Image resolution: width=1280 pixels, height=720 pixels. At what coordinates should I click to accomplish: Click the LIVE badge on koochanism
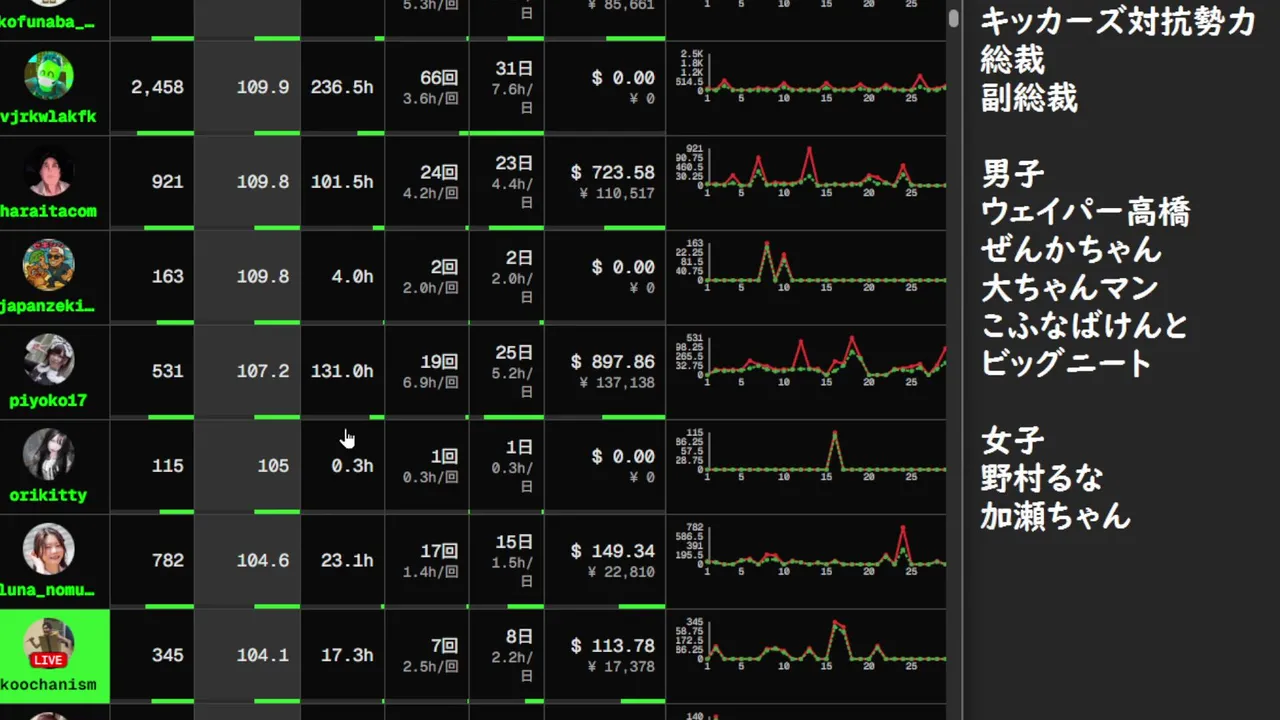tap(48, 660)
